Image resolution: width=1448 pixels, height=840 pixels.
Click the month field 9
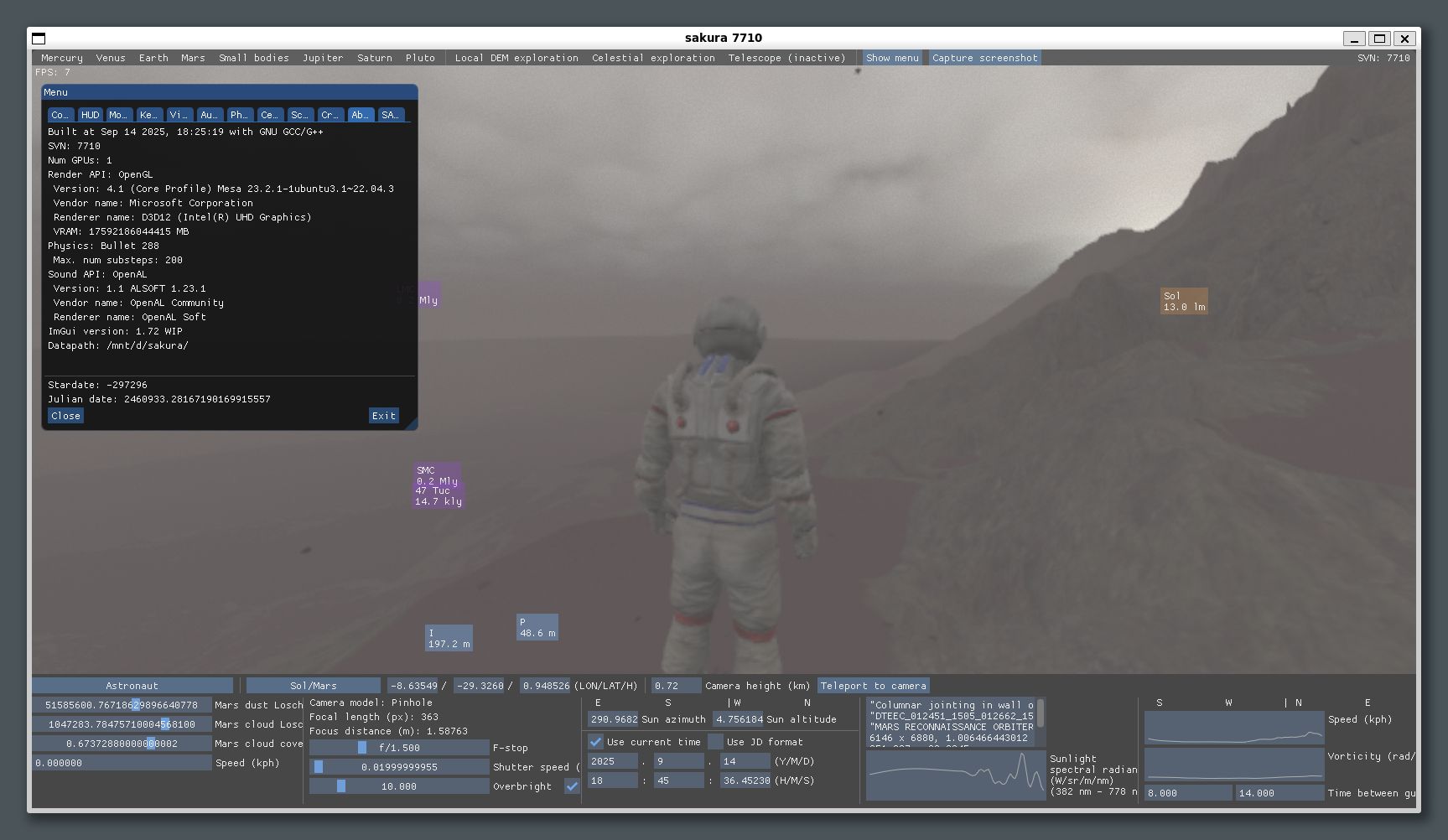click(x=679, y=761)
